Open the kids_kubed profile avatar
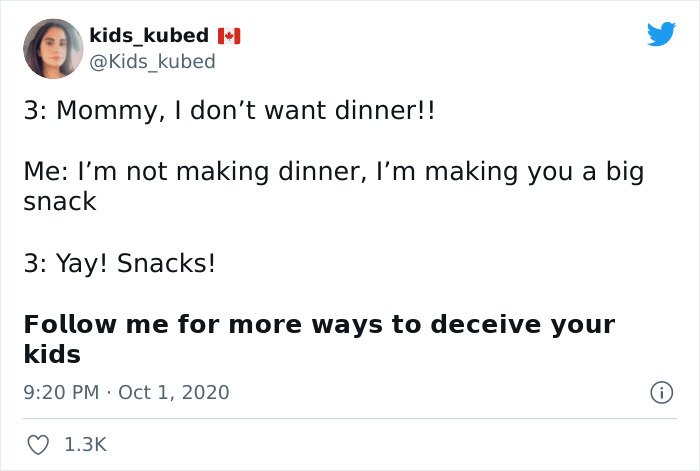This screenshot has width=700, height=471. (x=52, y=49)
